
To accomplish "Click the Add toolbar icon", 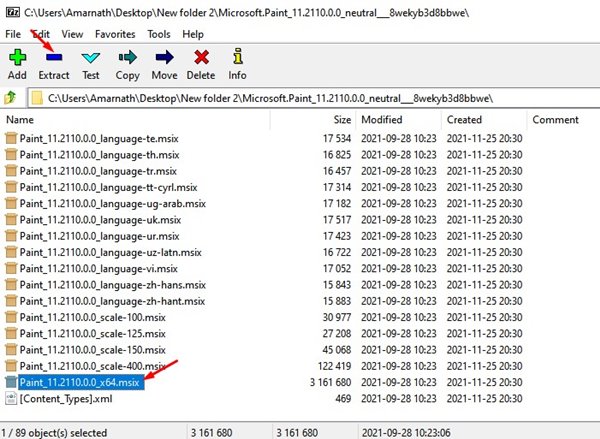I will (x=17, y=57).
